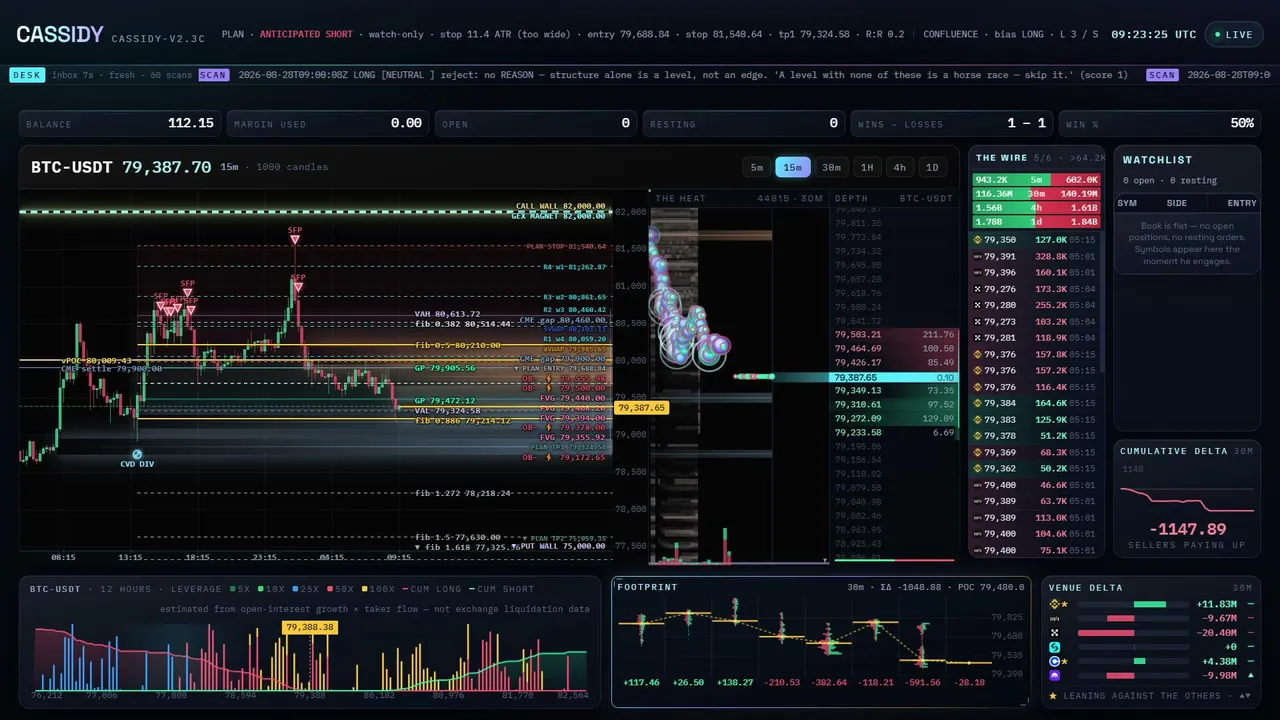
Task: Click the SYM column header in Watchlist
Action: tap(1127, 203)
